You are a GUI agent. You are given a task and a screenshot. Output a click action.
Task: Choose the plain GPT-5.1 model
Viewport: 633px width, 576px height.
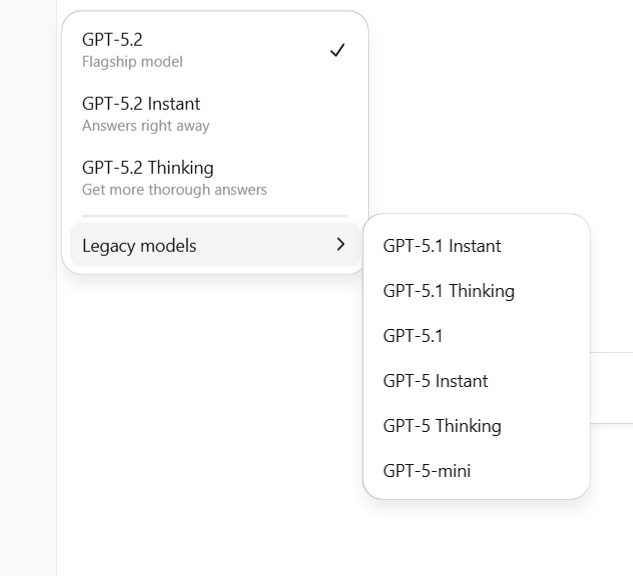412,336
